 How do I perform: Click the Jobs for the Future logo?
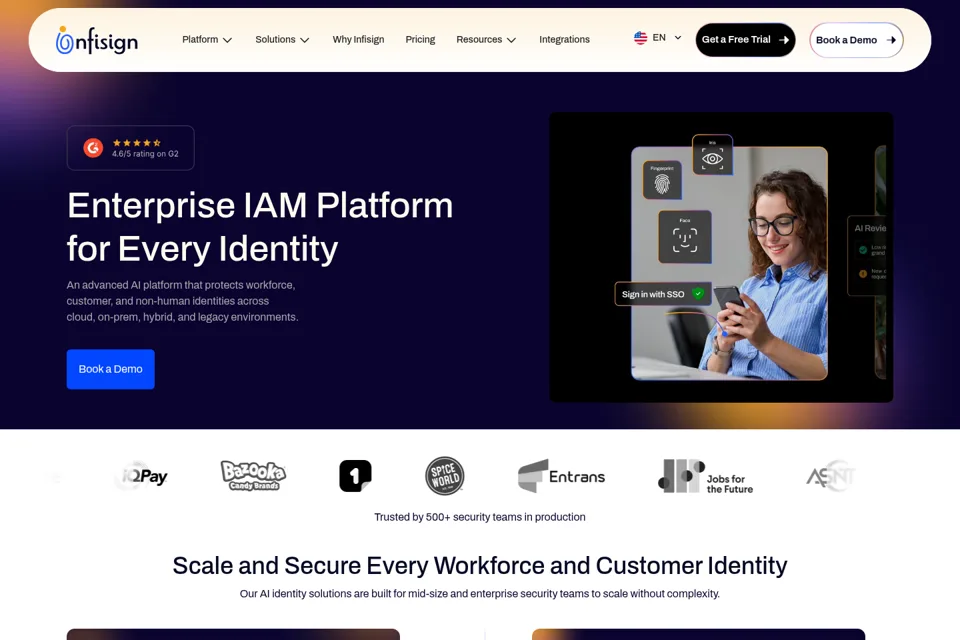pos(705,476)
